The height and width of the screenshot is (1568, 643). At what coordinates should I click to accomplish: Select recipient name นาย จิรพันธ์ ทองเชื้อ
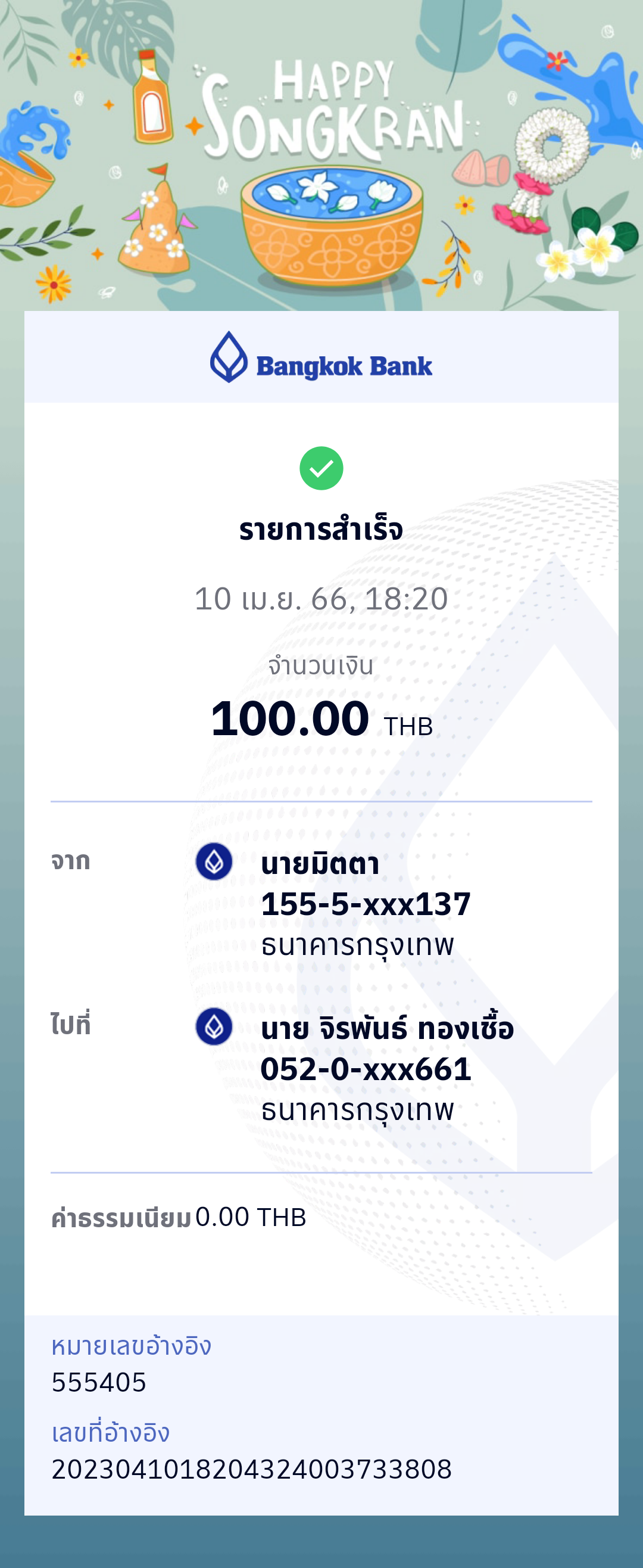point(387,1029)
